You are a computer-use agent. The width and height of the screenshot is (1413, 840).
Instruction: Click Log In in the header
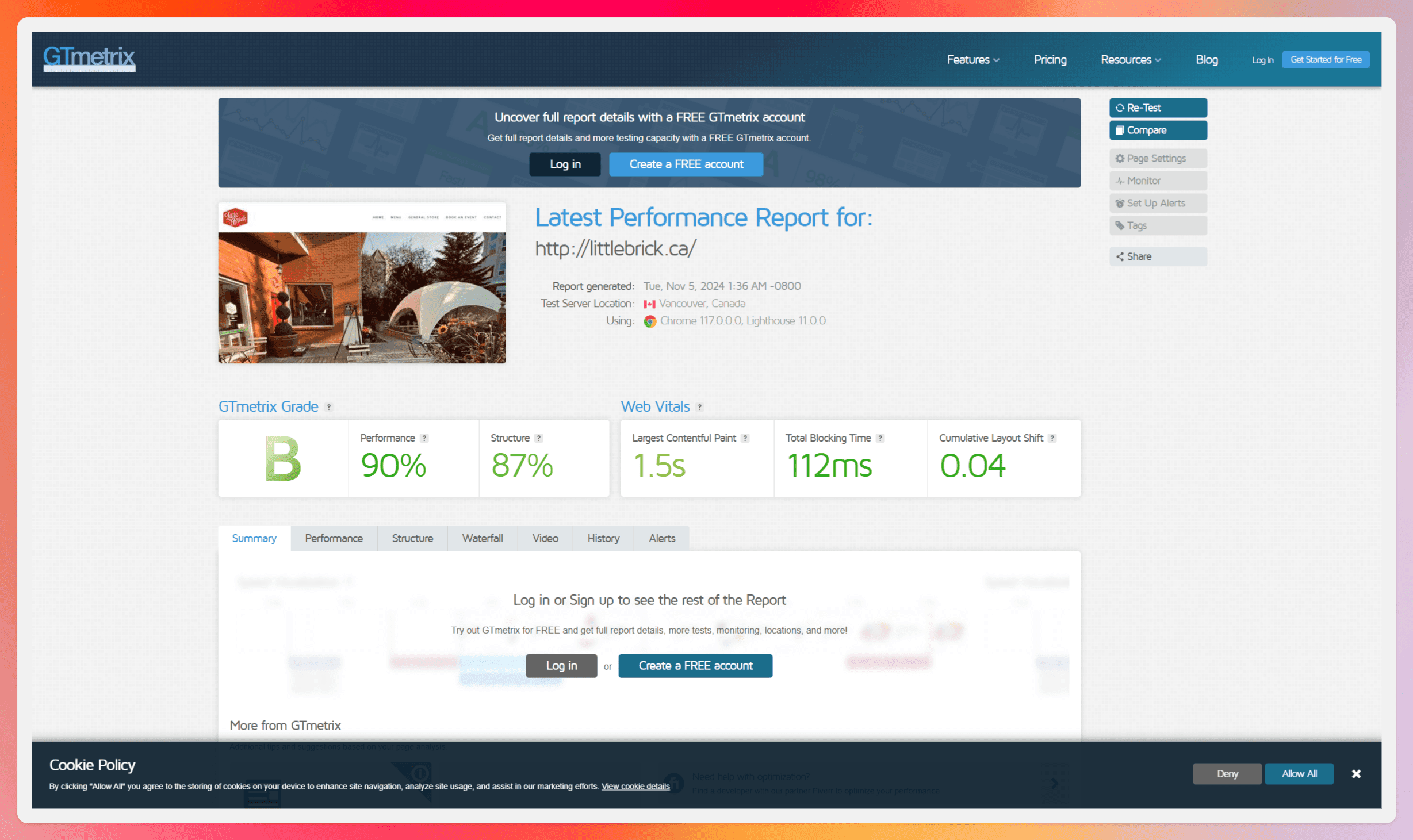(1262, 60)
